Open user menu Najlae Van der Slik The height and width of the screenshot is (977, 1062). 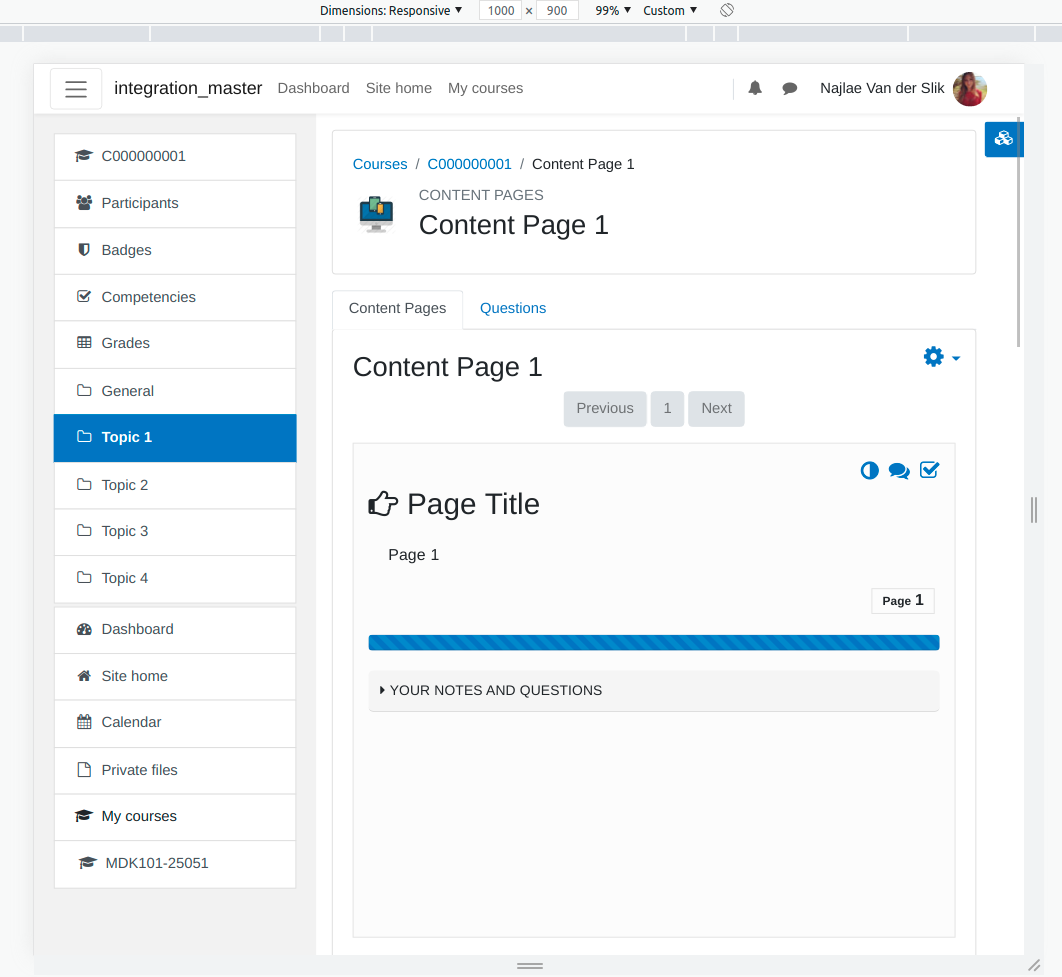pyautogui.click(x=882, y=89)
